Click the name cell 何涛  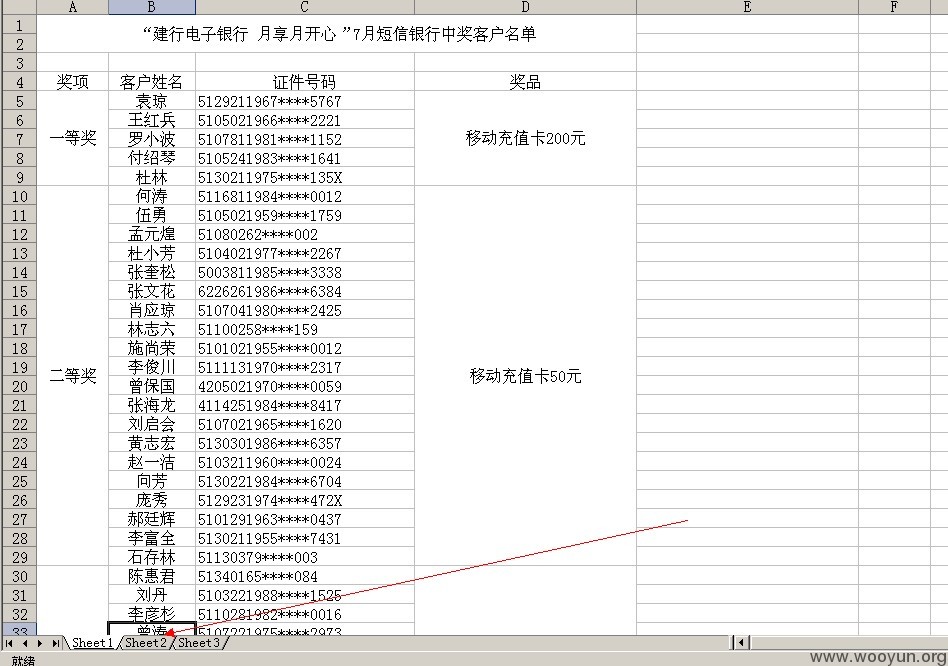click(x=152, y=196)
